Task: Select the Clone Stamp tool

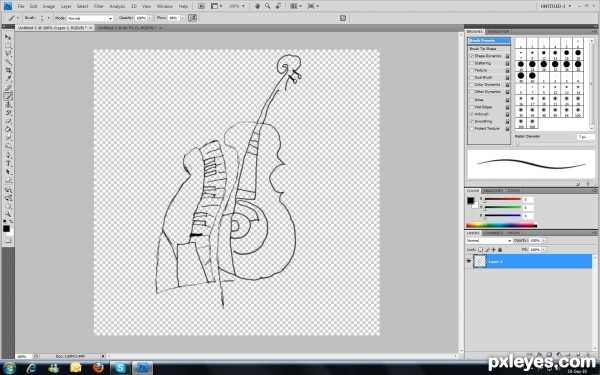Action: [8, 104]
